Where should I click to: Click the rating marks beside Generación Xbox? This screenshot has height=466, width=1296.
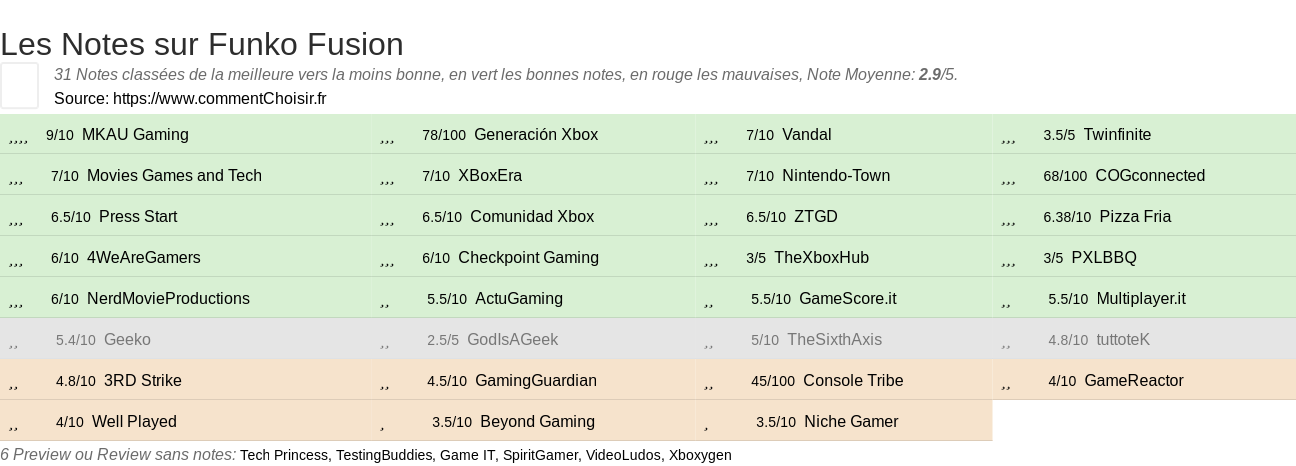(387, 137)
